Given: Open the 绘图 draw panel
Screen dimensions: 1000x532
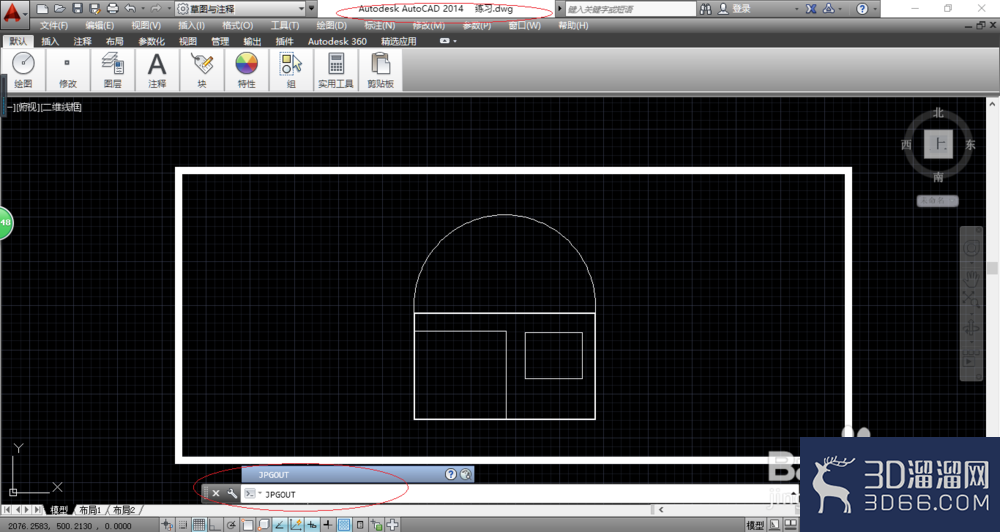Looking at the screenshot, I should click(x=23, y=70).
